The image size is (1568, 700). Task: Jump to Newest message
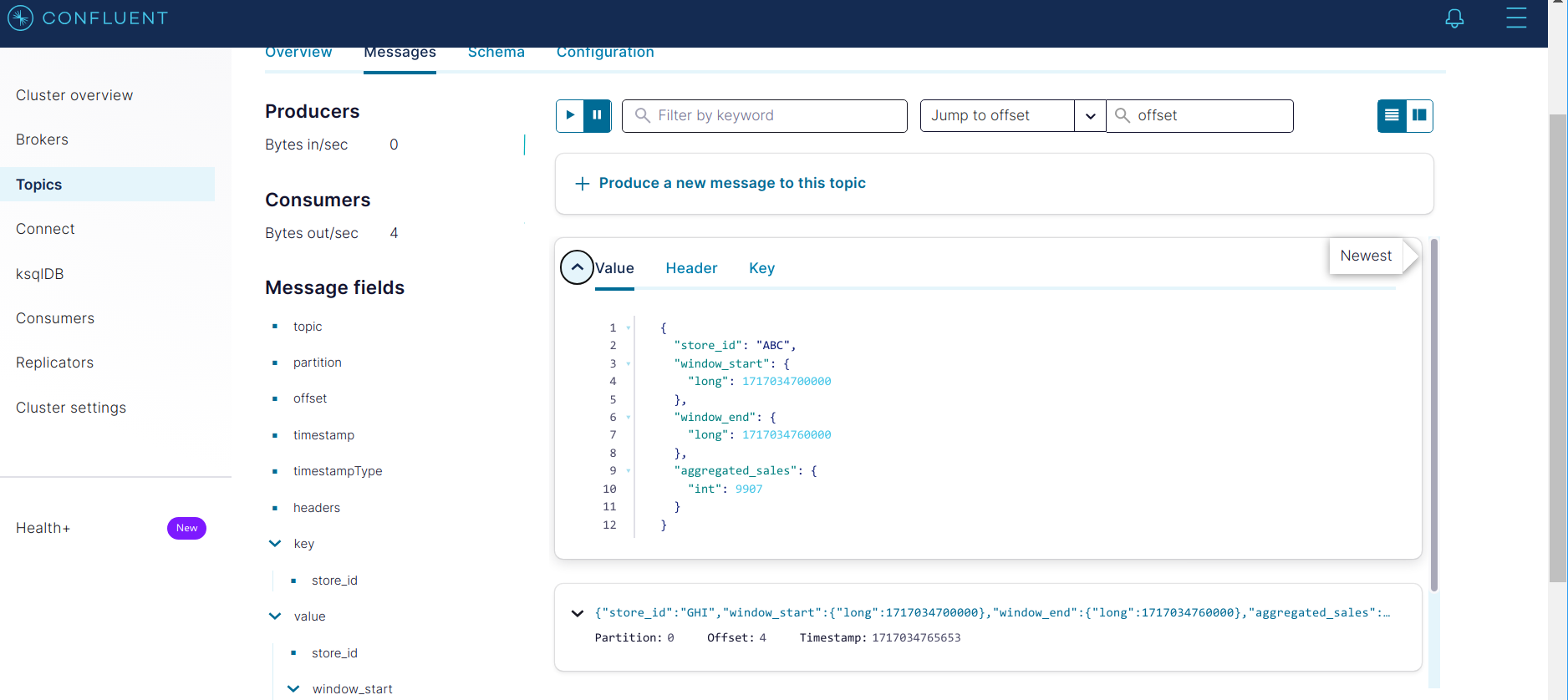1366,256
